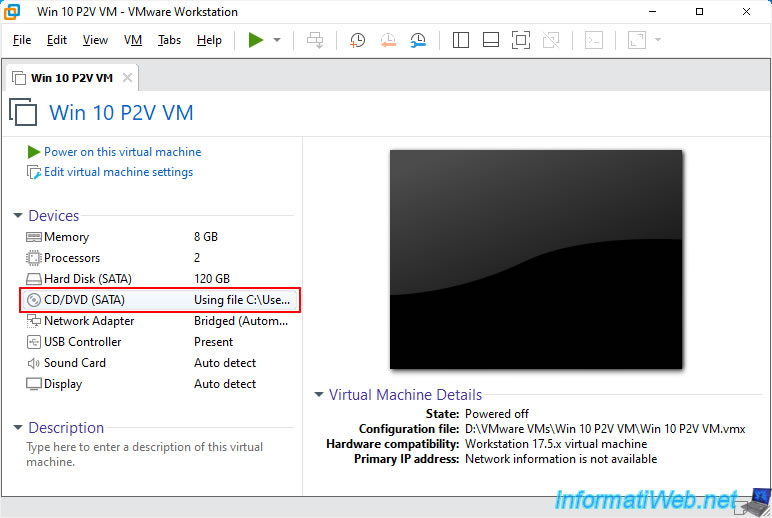Take a snapshot with the clock-plus icon

[x=357, y=40]
